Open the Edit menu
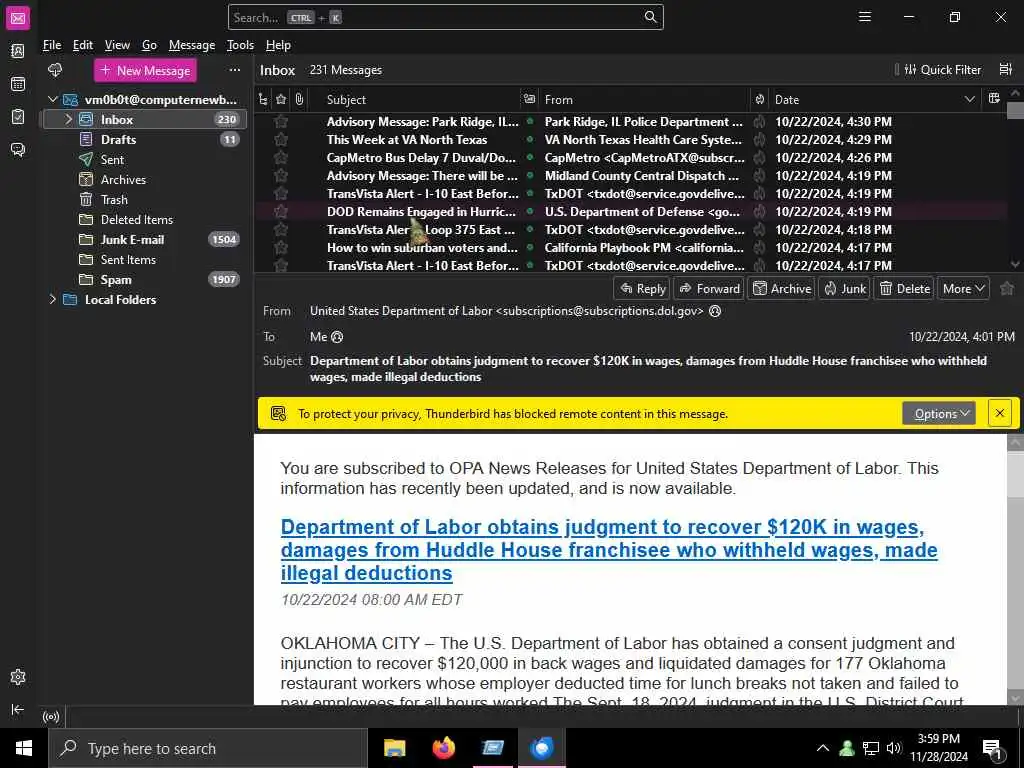The height and width of the screenshot is (768, 1024). tap(83, 45)
